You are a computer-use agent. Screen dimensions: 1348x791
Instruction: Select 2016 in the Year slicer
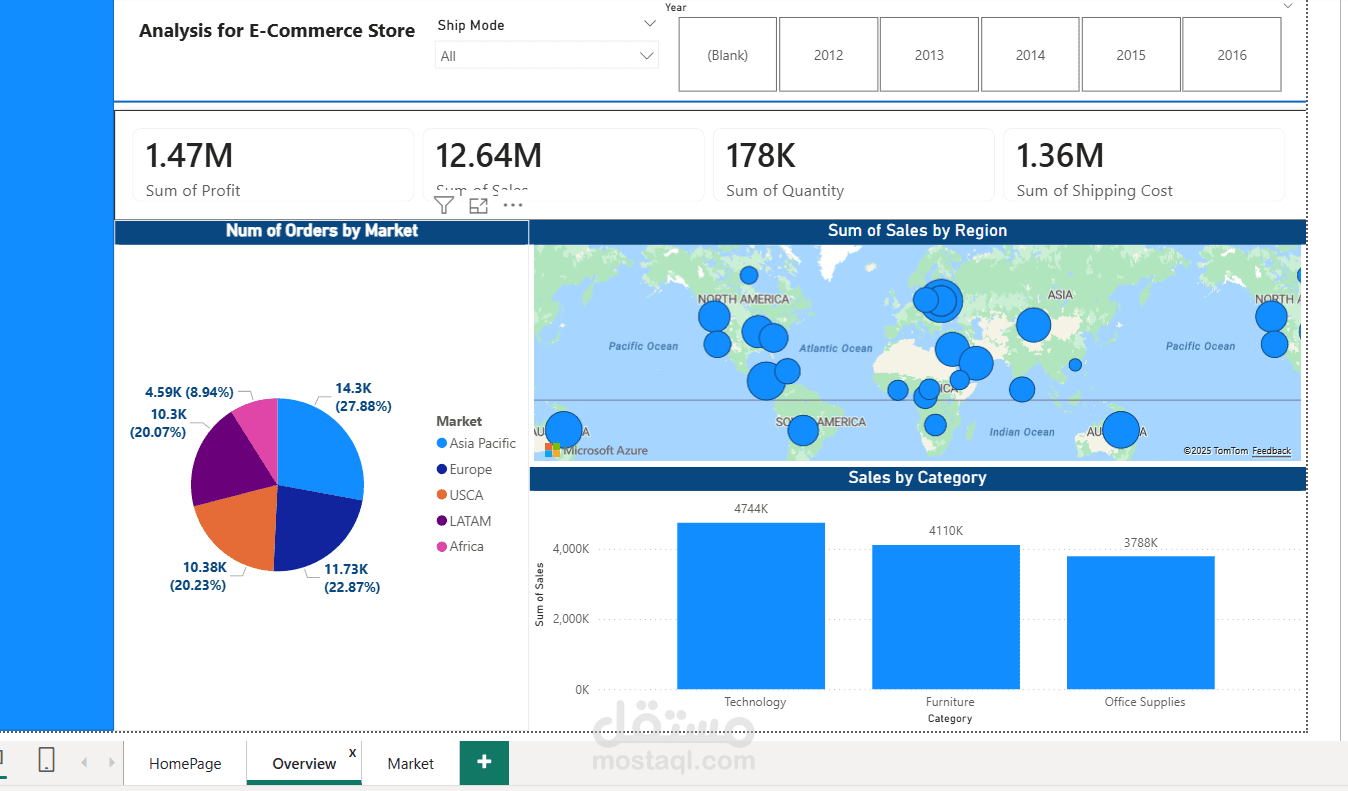pyautogui.click(x=1232, y=54)
